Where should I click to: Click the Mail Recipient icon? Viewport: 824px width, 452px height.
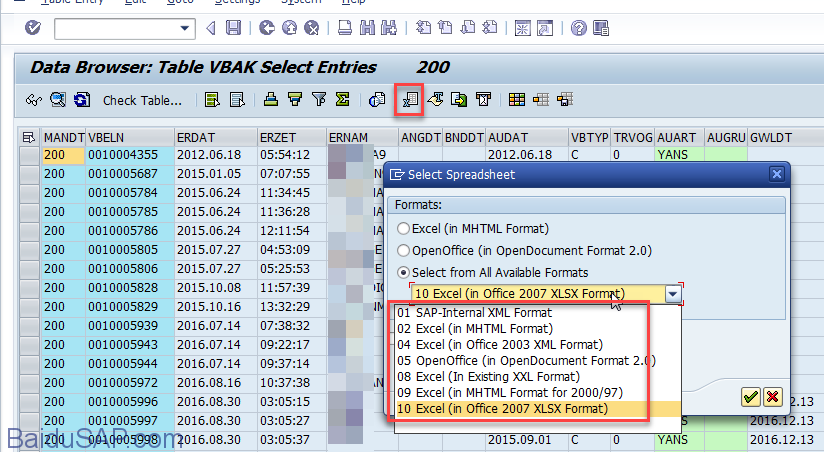[x=483, y=99]
